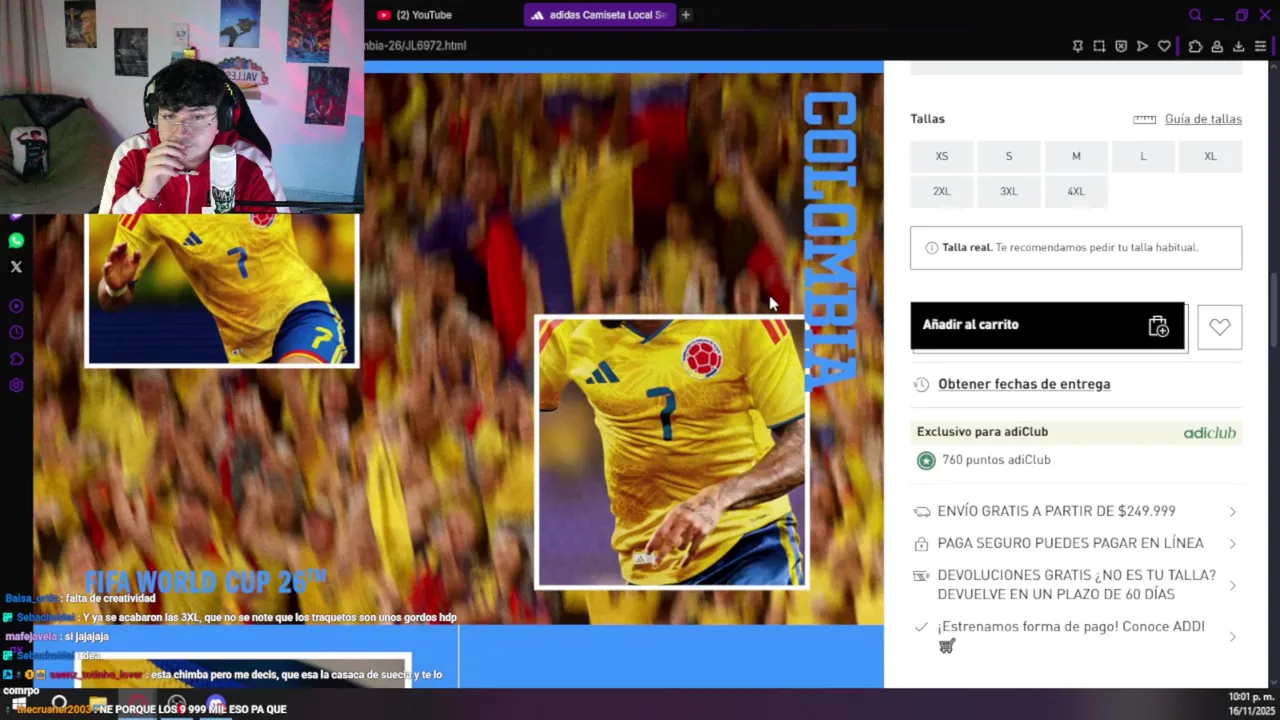Open X (Twitter) in the sidebar
Screen dimensions: 1280x720
(x=16, y=267)
